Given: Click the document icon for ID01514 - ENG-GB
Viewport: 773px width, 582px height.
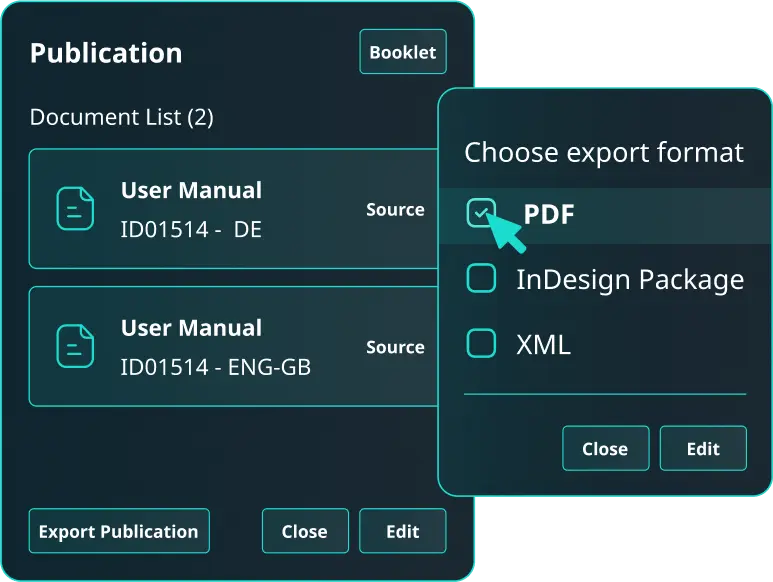Looking at the screenshot, I should tap(75, 346).
